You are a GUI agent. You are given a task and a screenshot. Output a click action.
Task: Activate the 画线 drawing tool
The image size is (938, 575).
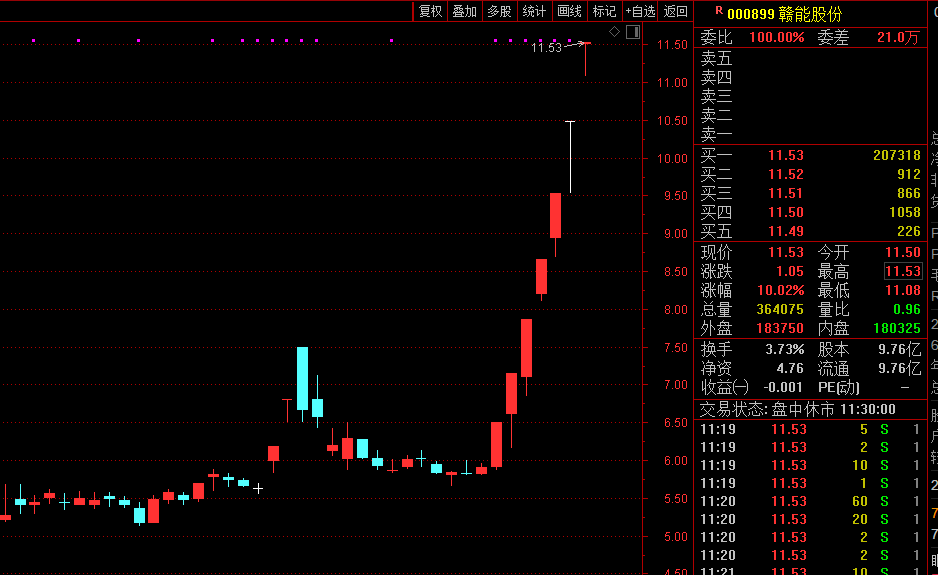[569, 11]
